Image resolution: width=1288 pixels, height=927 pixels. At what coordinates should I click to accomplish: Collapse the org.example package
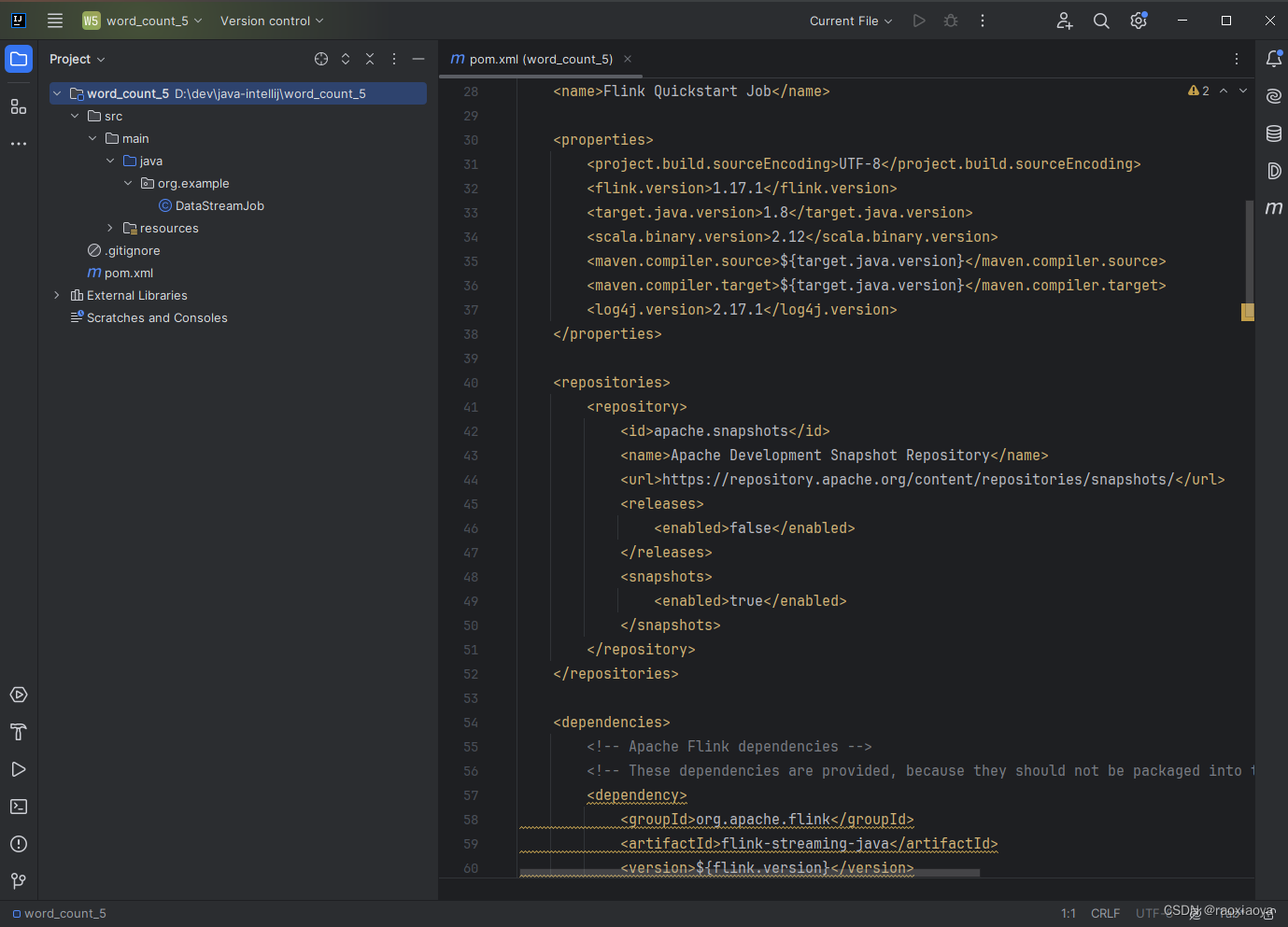coord(128,183)
